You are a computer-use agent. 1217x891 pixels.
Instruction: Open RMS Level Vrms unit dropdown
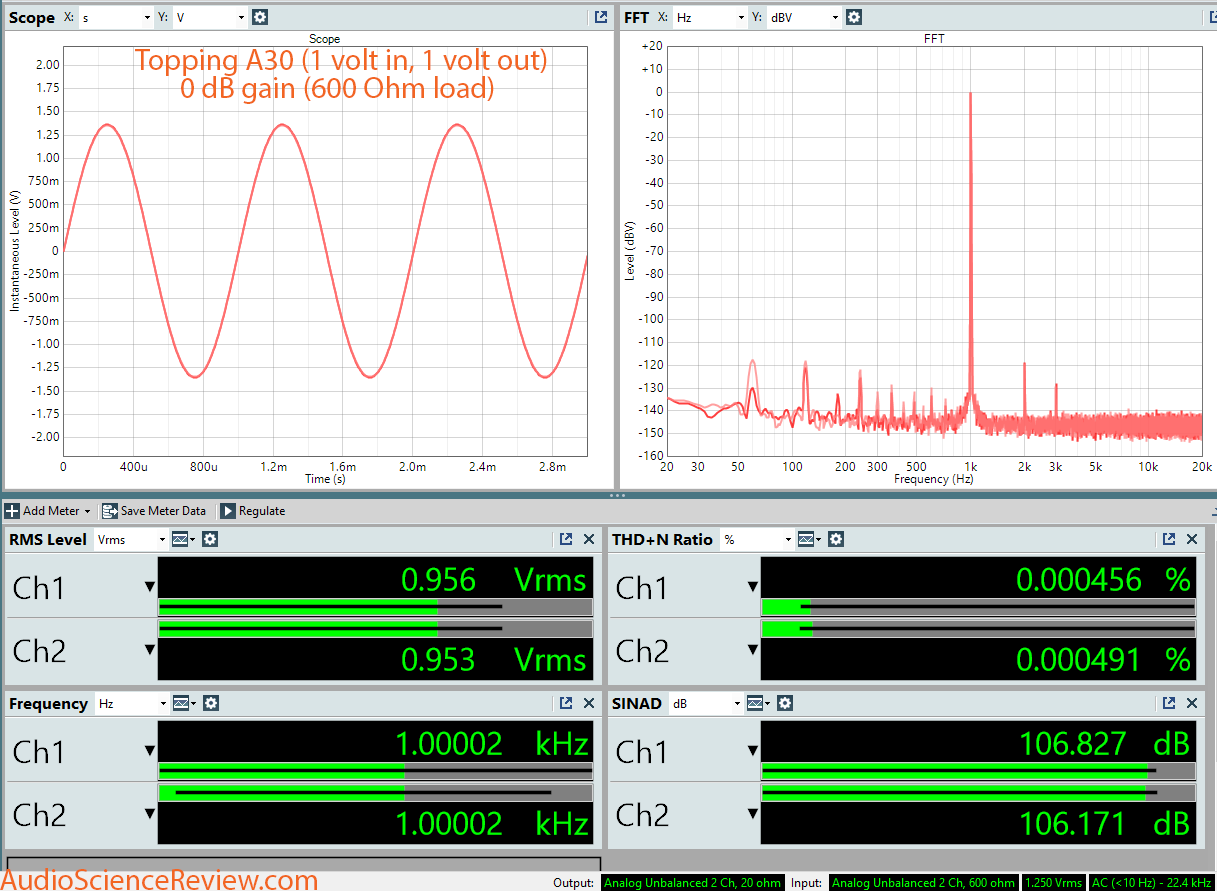(132, 539)
